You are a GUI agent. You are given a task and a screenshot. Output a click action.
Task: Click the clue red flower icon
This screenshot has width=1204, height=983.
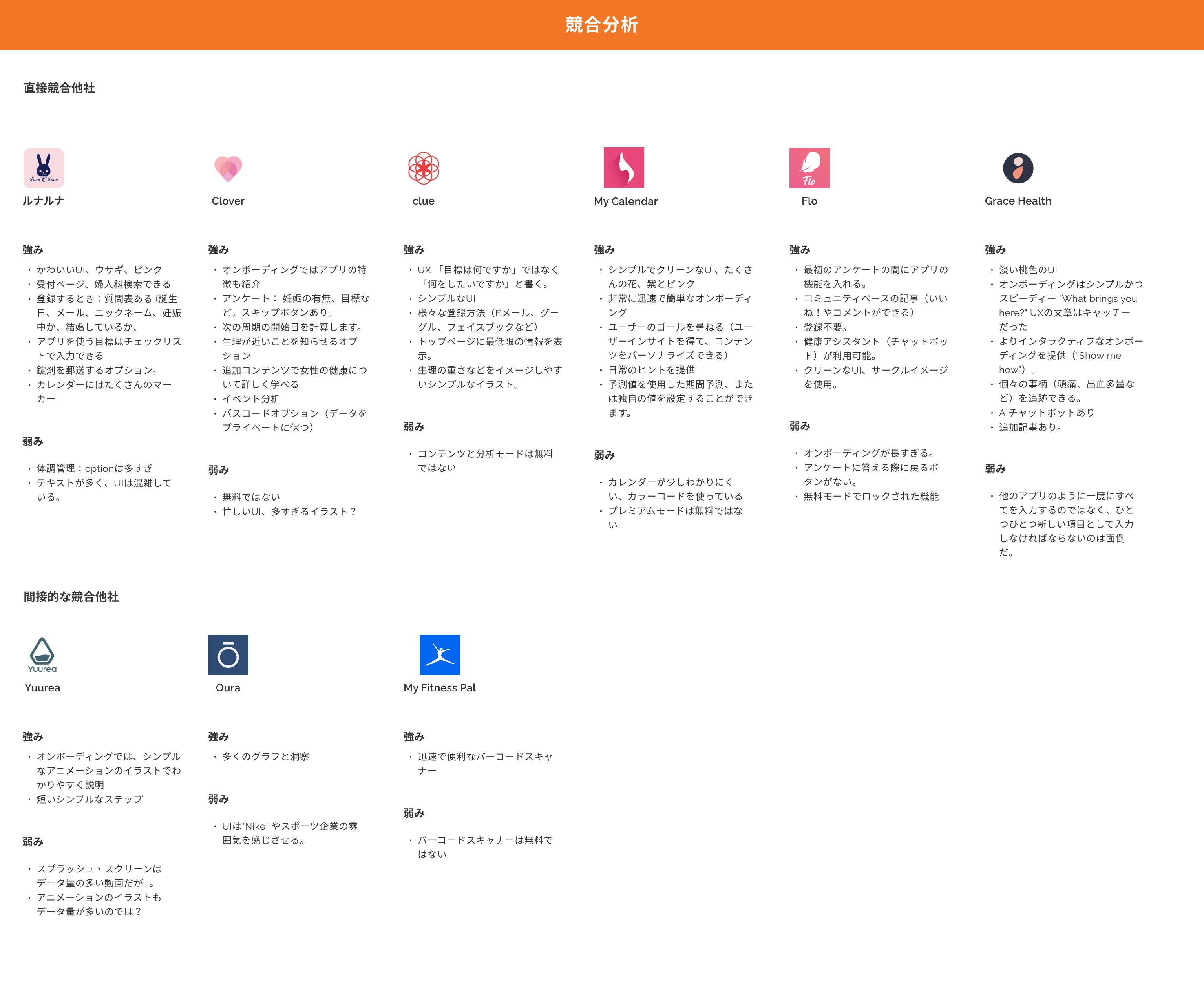[x=424, y=168]
